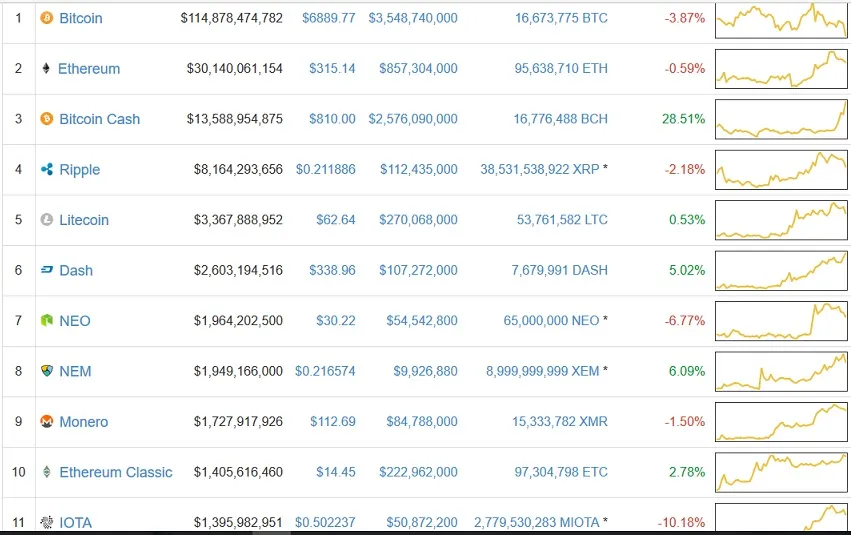Open the Ethereum 7-day price chart
Viewport: 851px width, 535px height.
point(781,69)
